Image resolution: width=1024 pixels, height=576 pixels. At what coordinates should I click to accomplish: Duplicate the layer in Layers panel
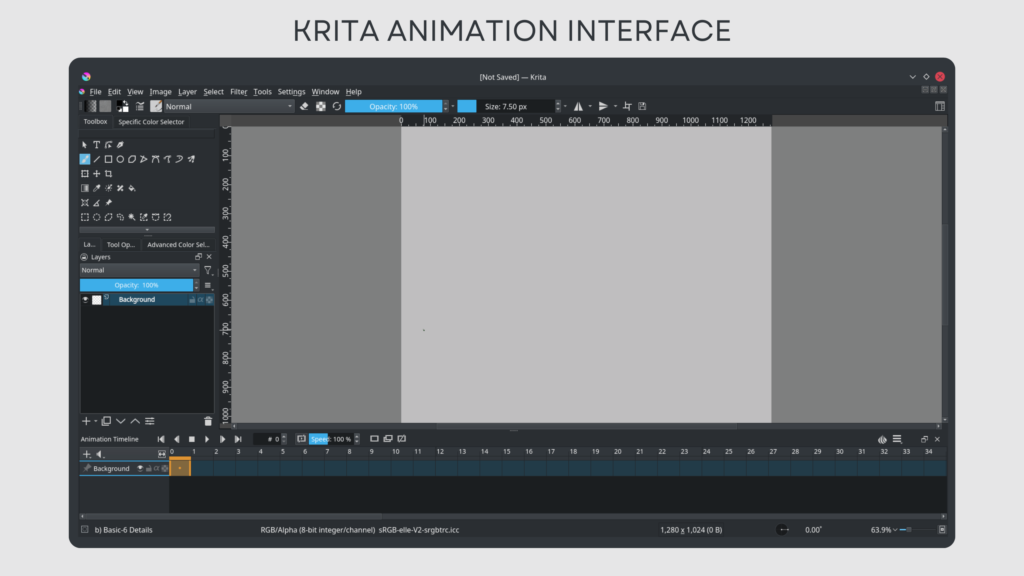[106, 421]
